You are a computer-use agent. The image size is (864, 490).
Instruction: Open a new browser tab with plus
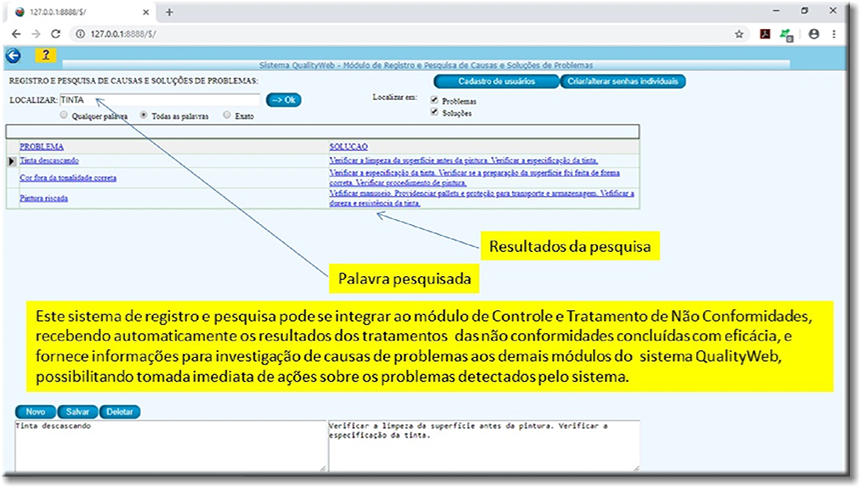pos(169,12)
